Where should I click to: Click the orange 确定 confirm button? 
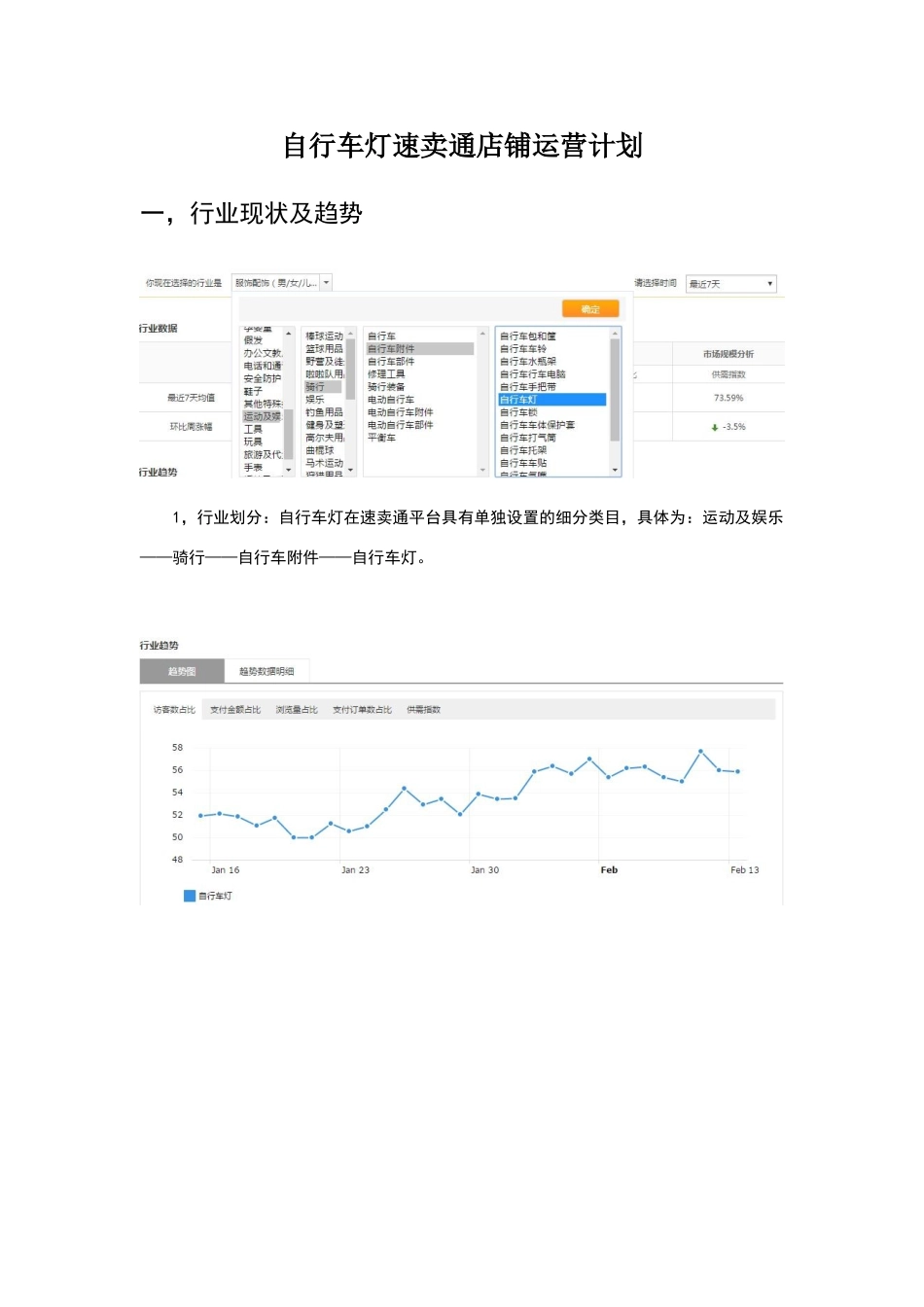590,309
